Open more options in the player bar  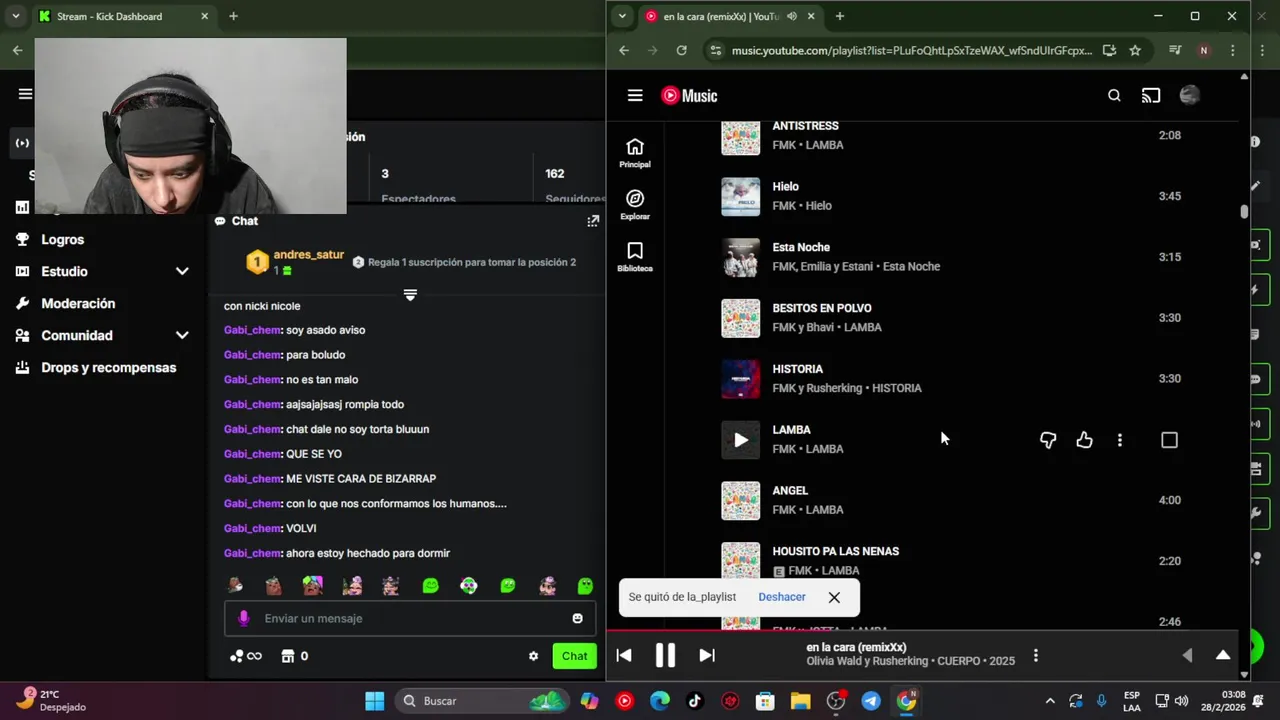point(1036,655)
